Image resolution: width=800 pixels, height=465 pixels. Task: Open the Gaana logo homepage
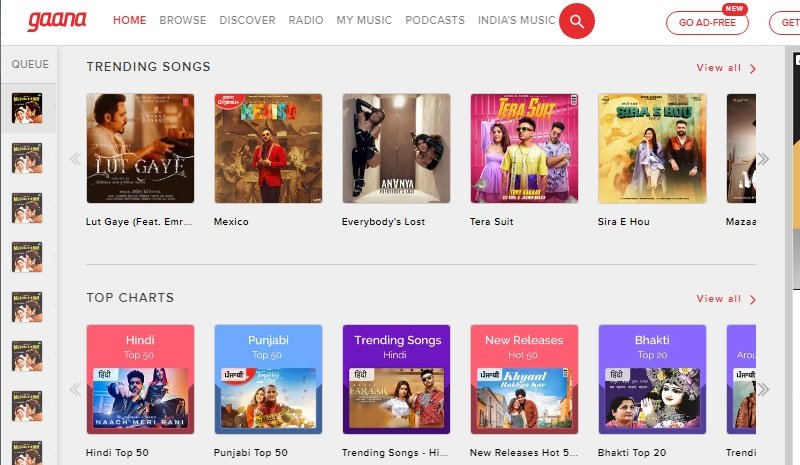pyautogui.click(x=57, y=20)
